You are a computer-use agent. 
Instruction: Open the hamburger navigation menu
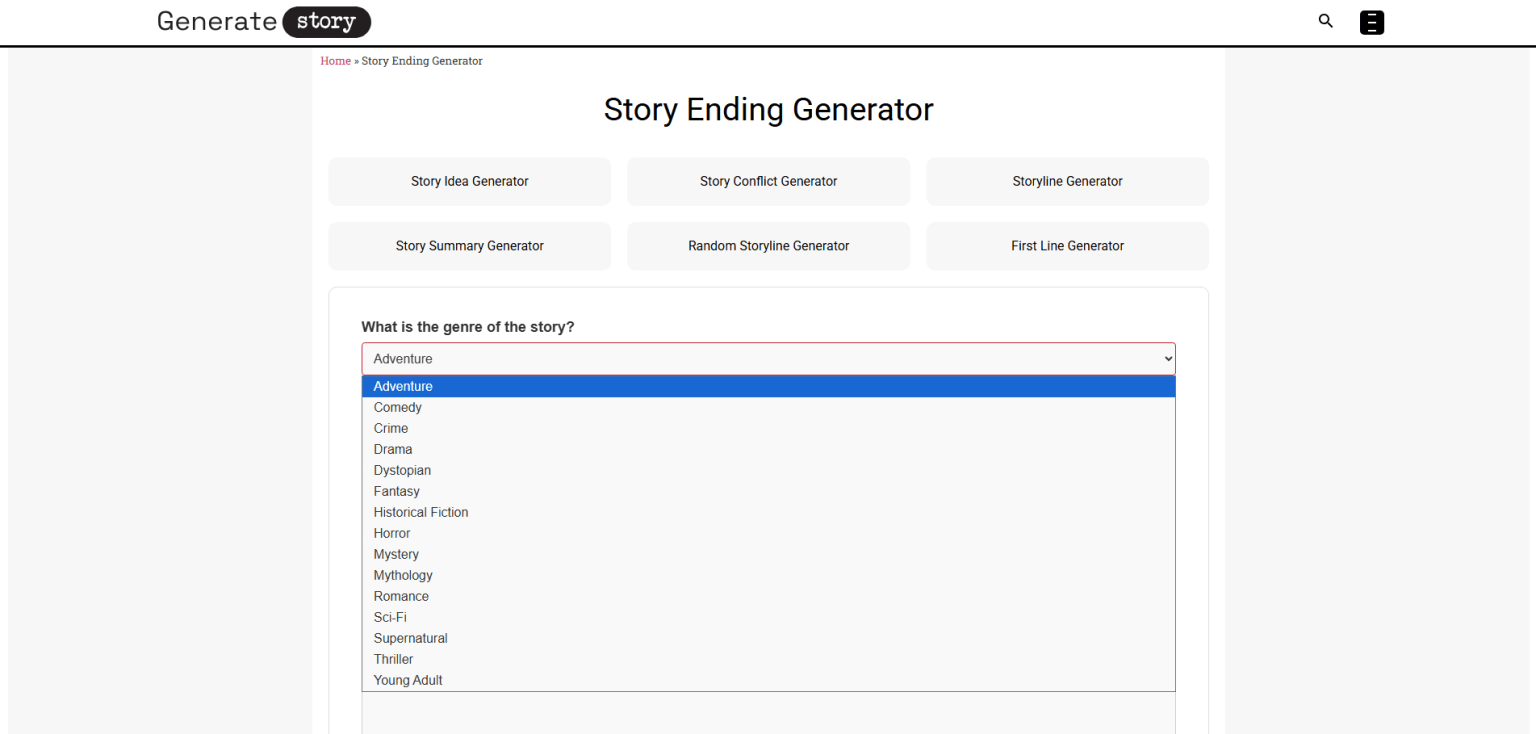1371,21
